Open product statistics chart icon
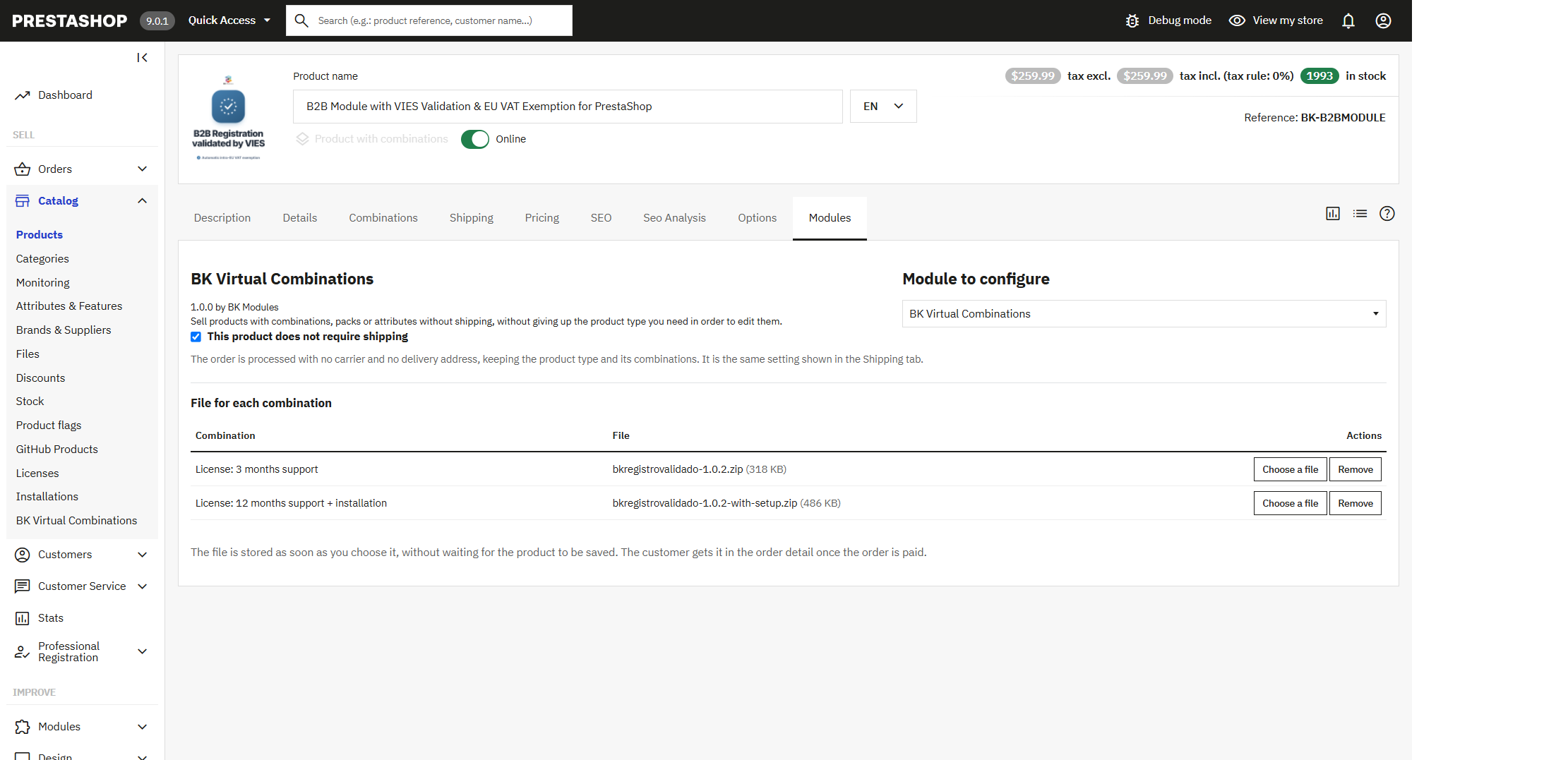The height and width of the screenshot is (760, 1568). point(1333,214)
